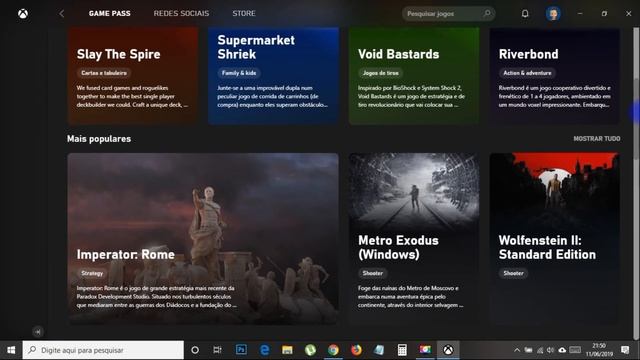Viewport: 640px width, 360px height.
Task: Go back with the arrow button
Action: 62,14
